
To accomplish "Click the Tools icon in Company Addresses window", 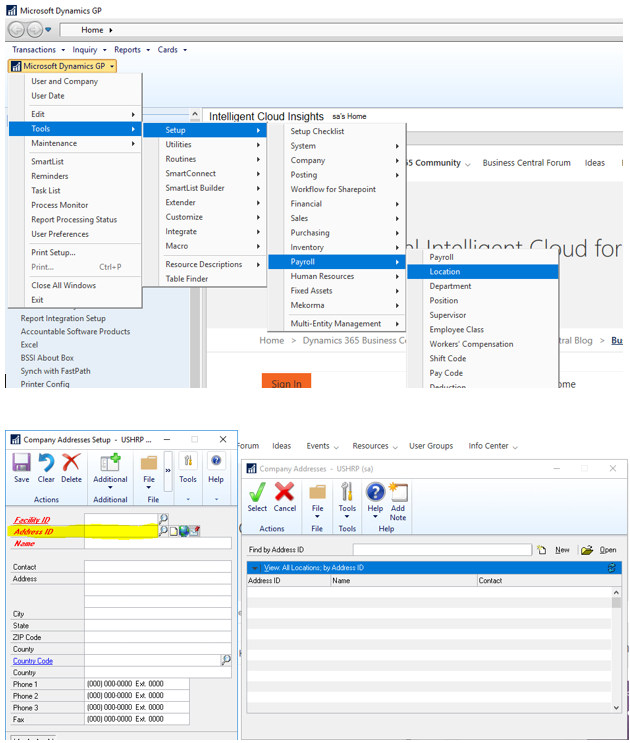I will point(347,492).
